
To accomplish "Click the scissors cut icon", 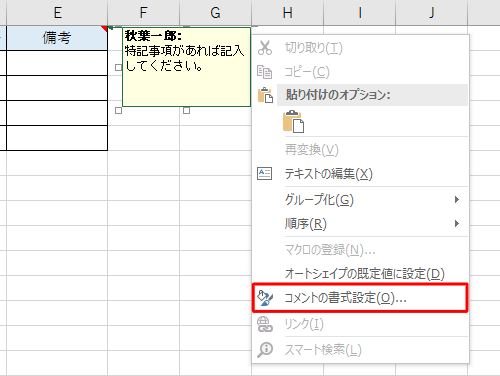I will tap(265, 48).
